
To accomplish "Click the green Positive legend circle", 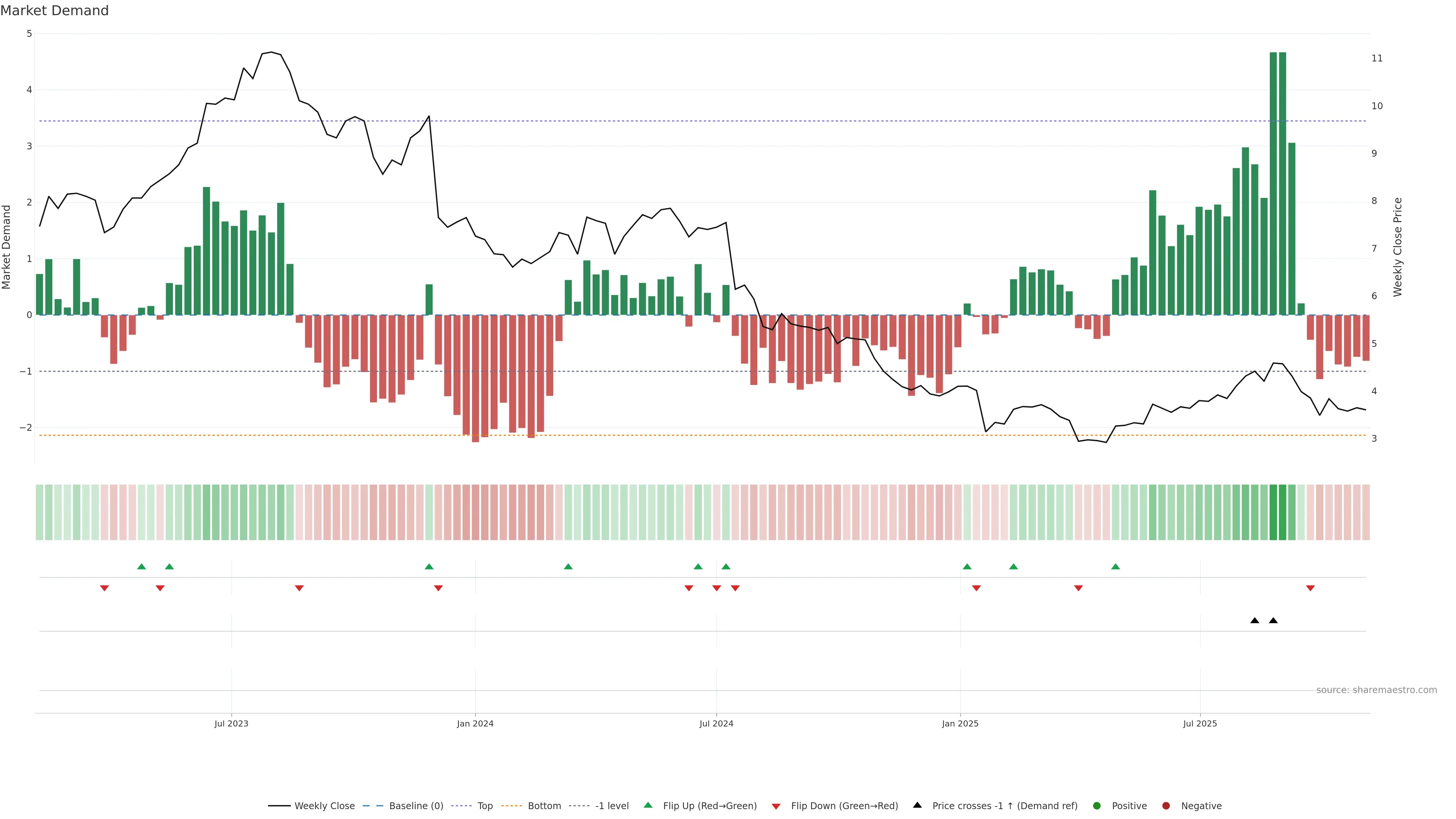I will coord(1097,805).
